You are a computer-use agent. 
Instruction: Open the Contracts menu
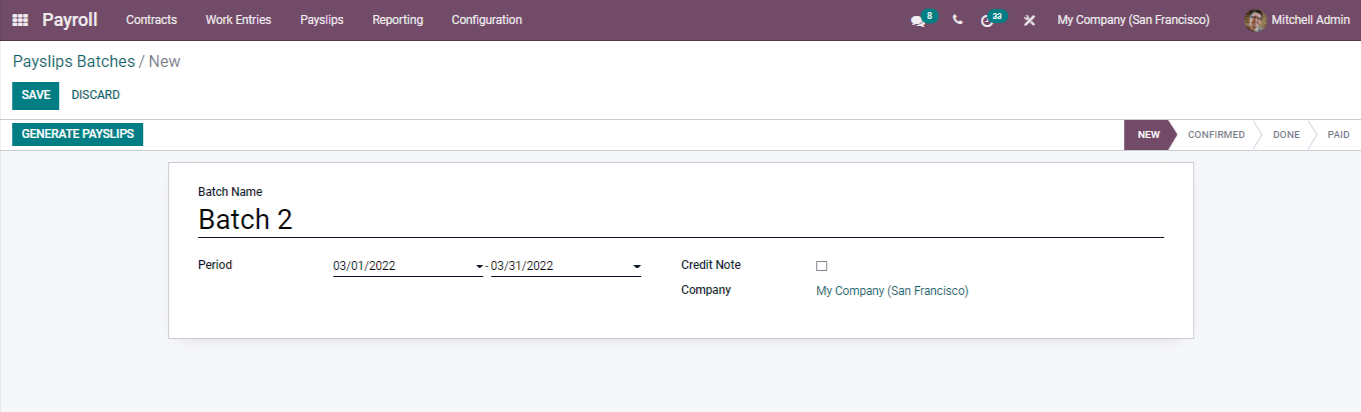pos(151,20)
